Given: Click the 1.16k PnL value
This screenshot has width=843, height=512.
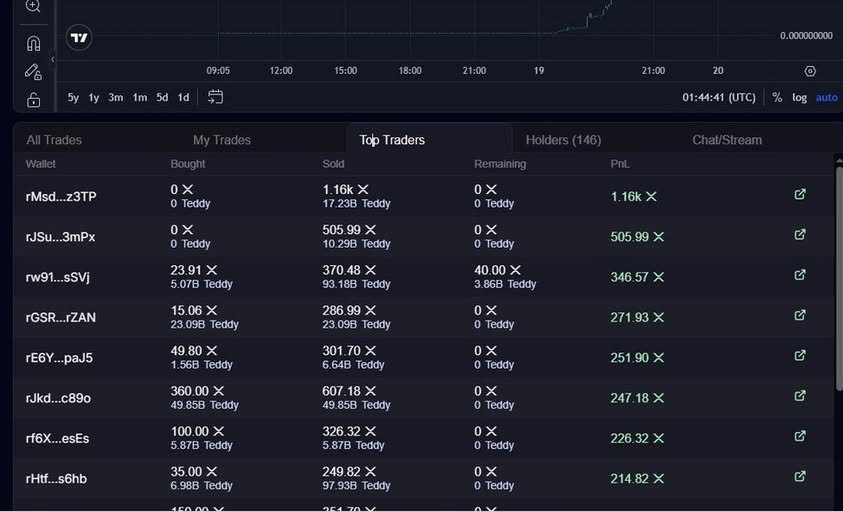Looking at the screenshot, I should (633, 197).
